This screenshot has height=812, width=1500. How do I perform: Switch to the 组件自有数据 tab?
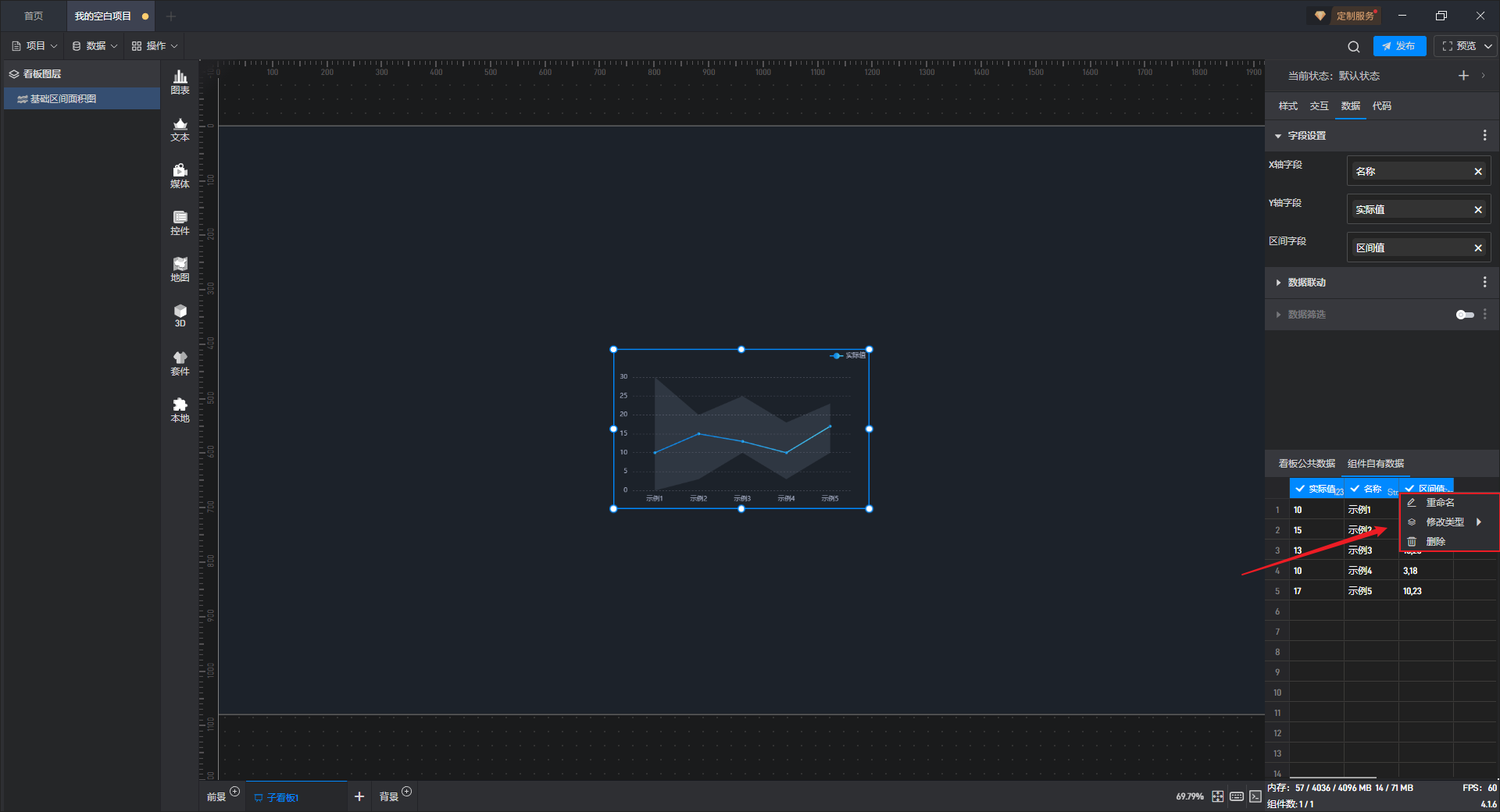point(1375,464)
